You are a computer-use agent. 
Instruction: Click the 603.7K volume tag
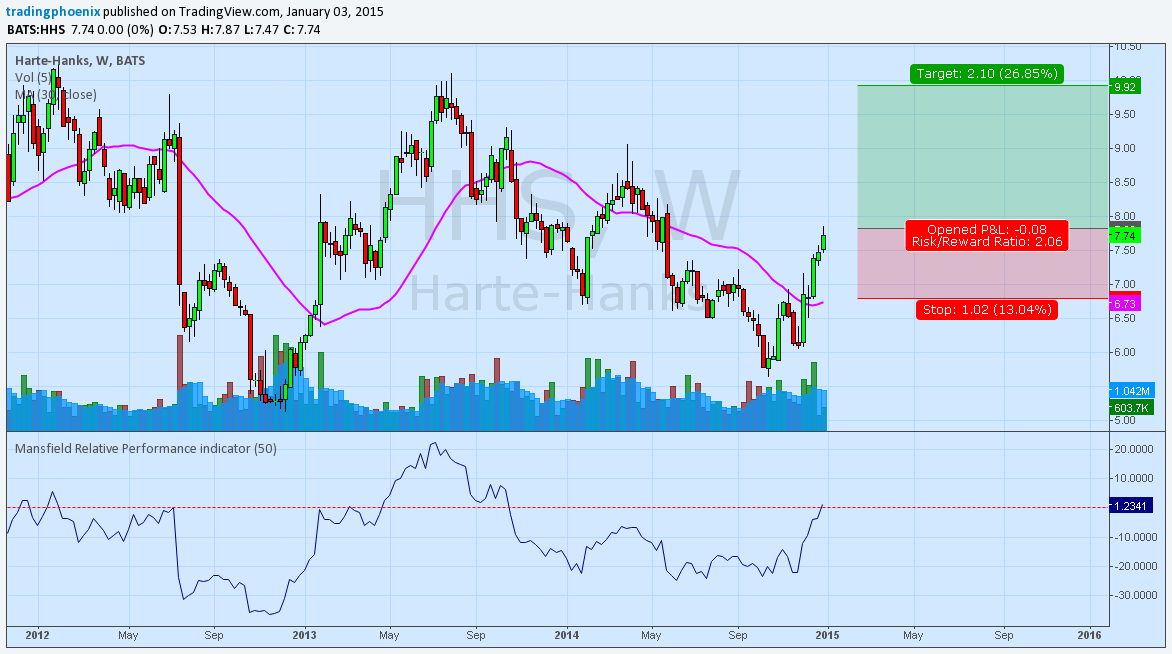click(x=1132, y=408)
